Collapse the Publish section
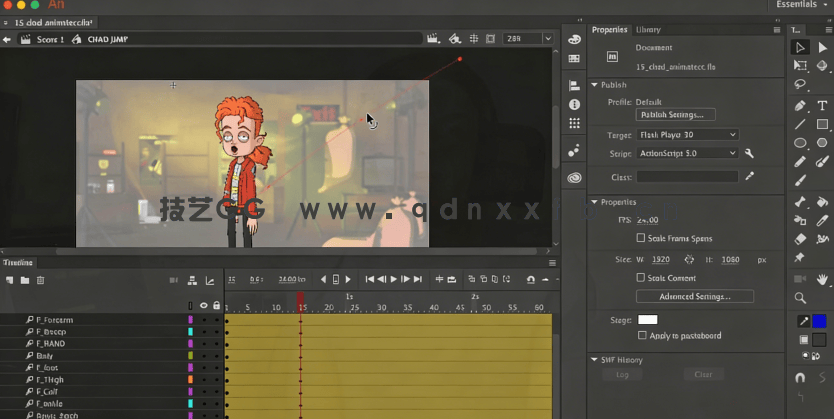 (595, 85)
